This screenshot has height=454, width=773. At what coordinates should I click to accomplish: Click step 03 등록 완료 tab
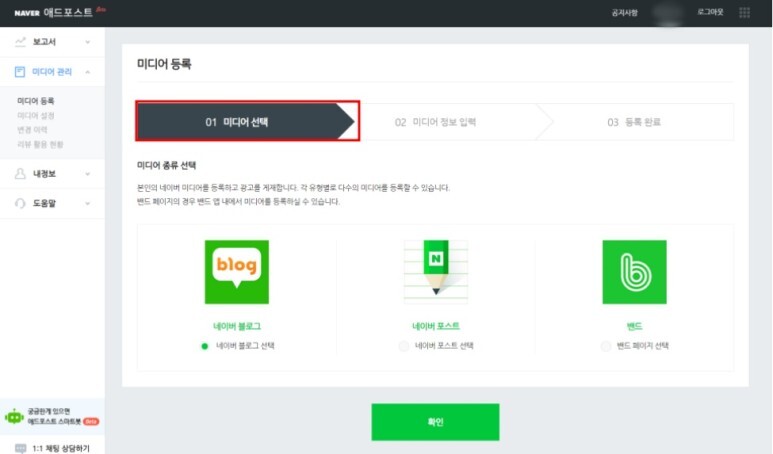click(634, 122)
